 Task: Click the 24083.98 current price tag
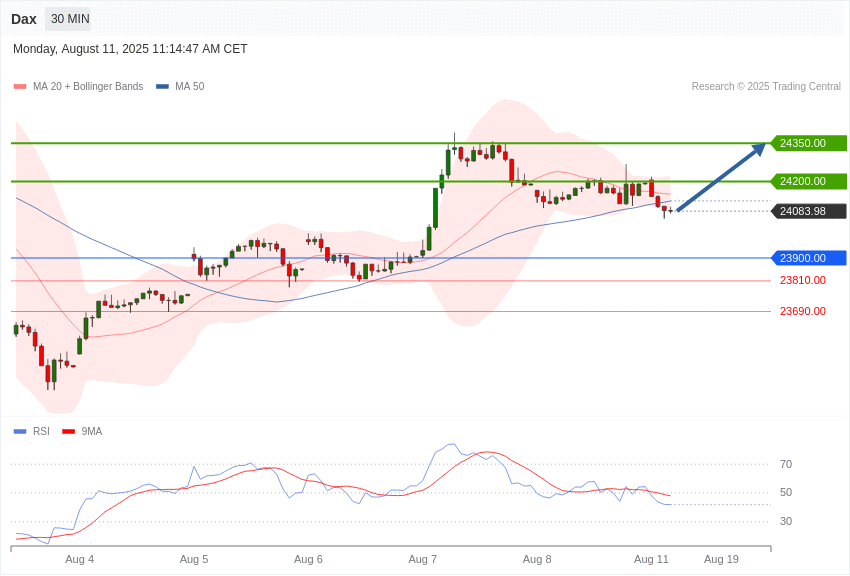click(808, 211)
